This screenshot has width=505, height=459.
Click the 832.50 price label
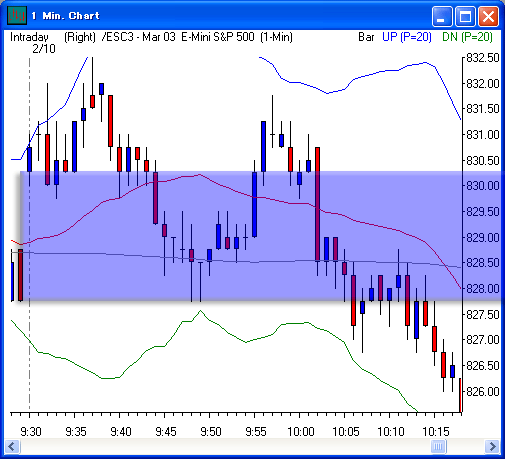tap(483, 58)
